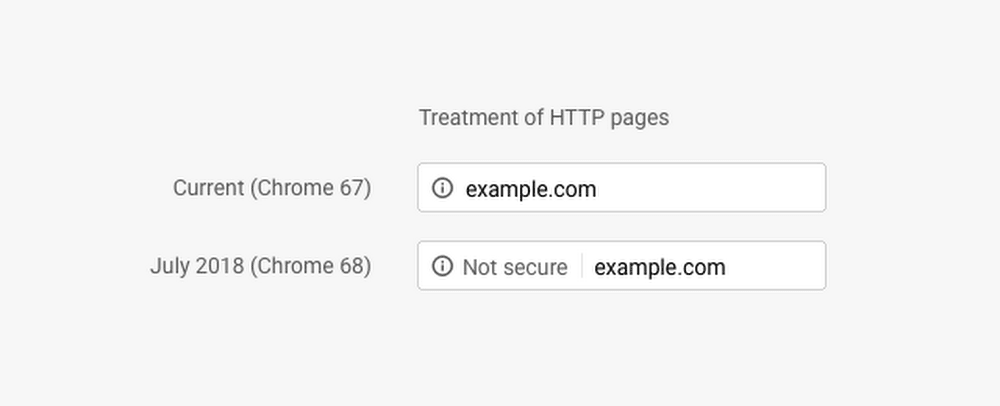Click the word Not in the warning chip

pos(479,267)
